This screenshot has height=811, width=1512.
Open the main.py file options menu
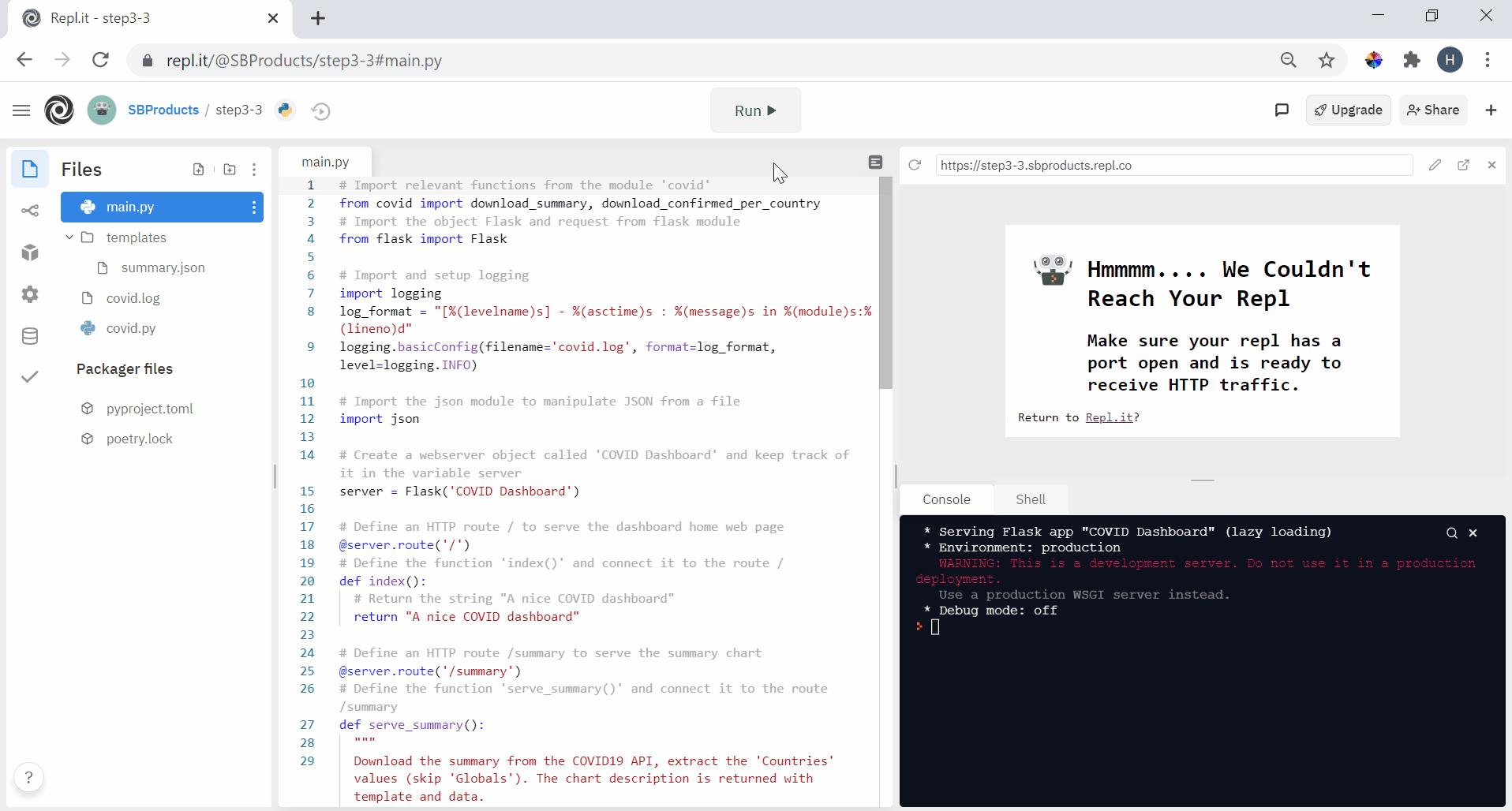pos(253,207)
